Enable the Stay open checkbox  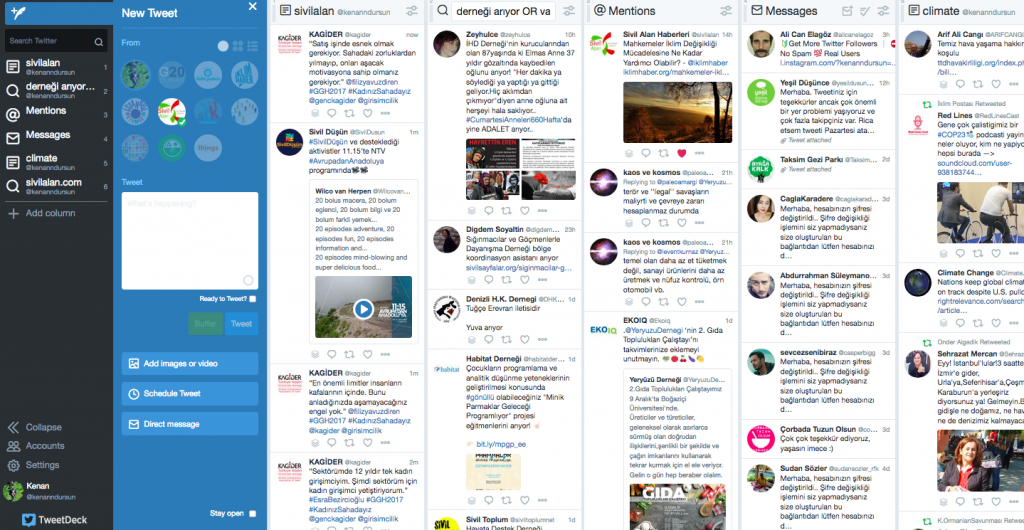(x=253, y=513)
